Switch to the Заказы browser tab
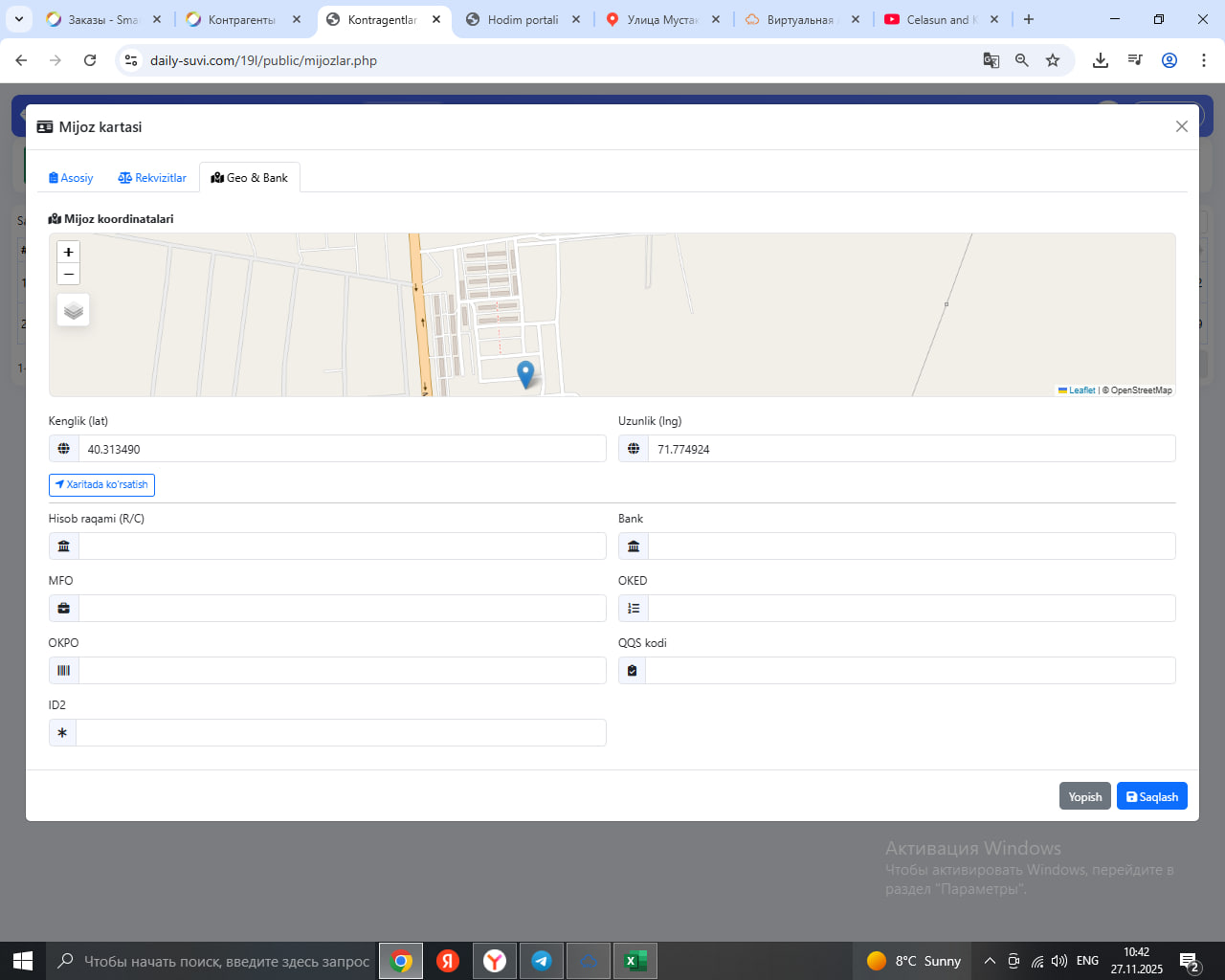 click(103, 19)
